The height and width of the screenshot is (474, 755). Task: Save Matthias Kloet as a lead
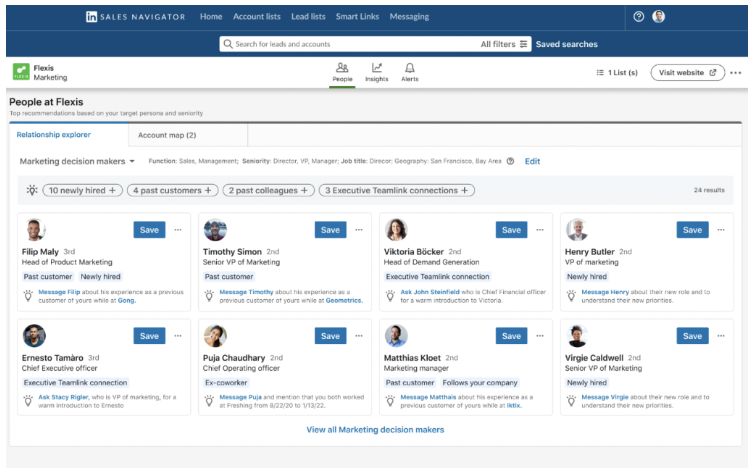click(x=511, y=336)
